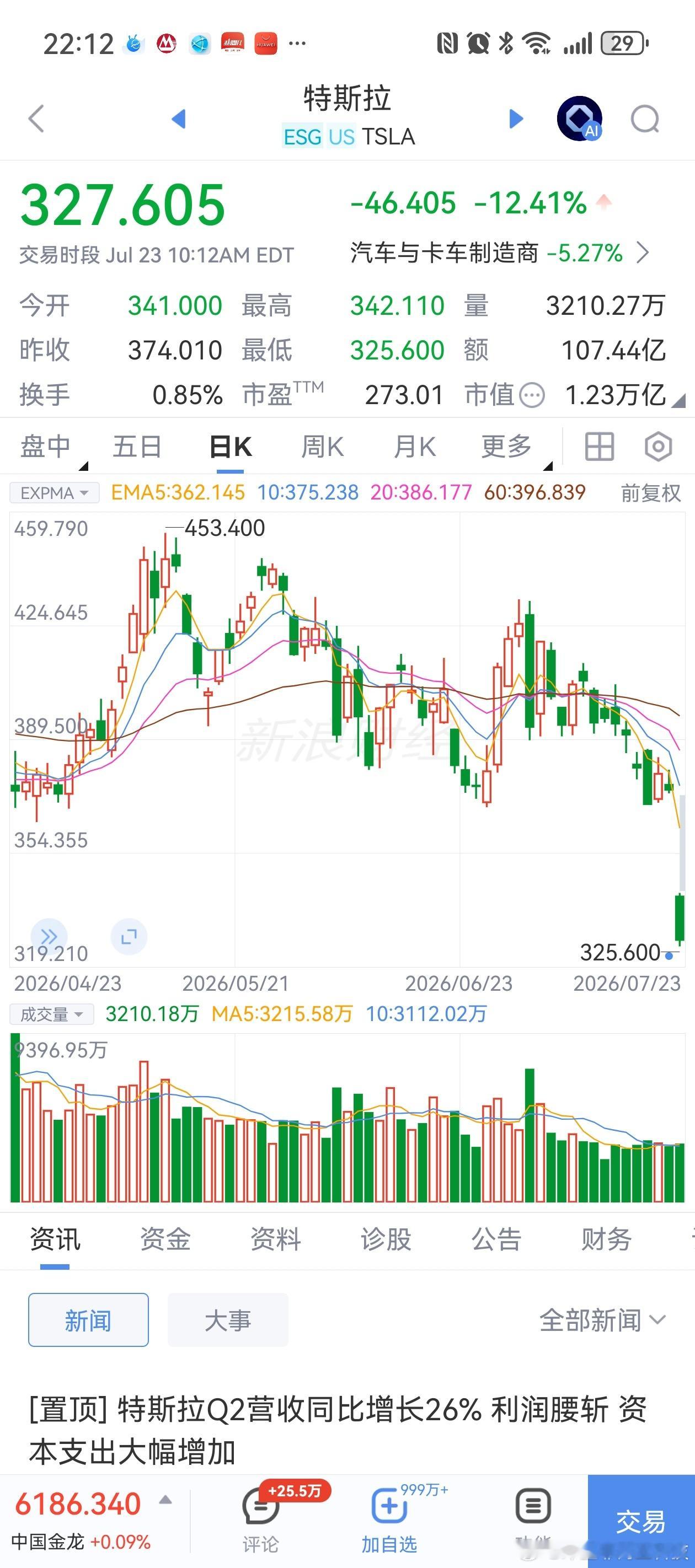Open chart settings hexagon icon
The image size is (695, 1568).
659,447
